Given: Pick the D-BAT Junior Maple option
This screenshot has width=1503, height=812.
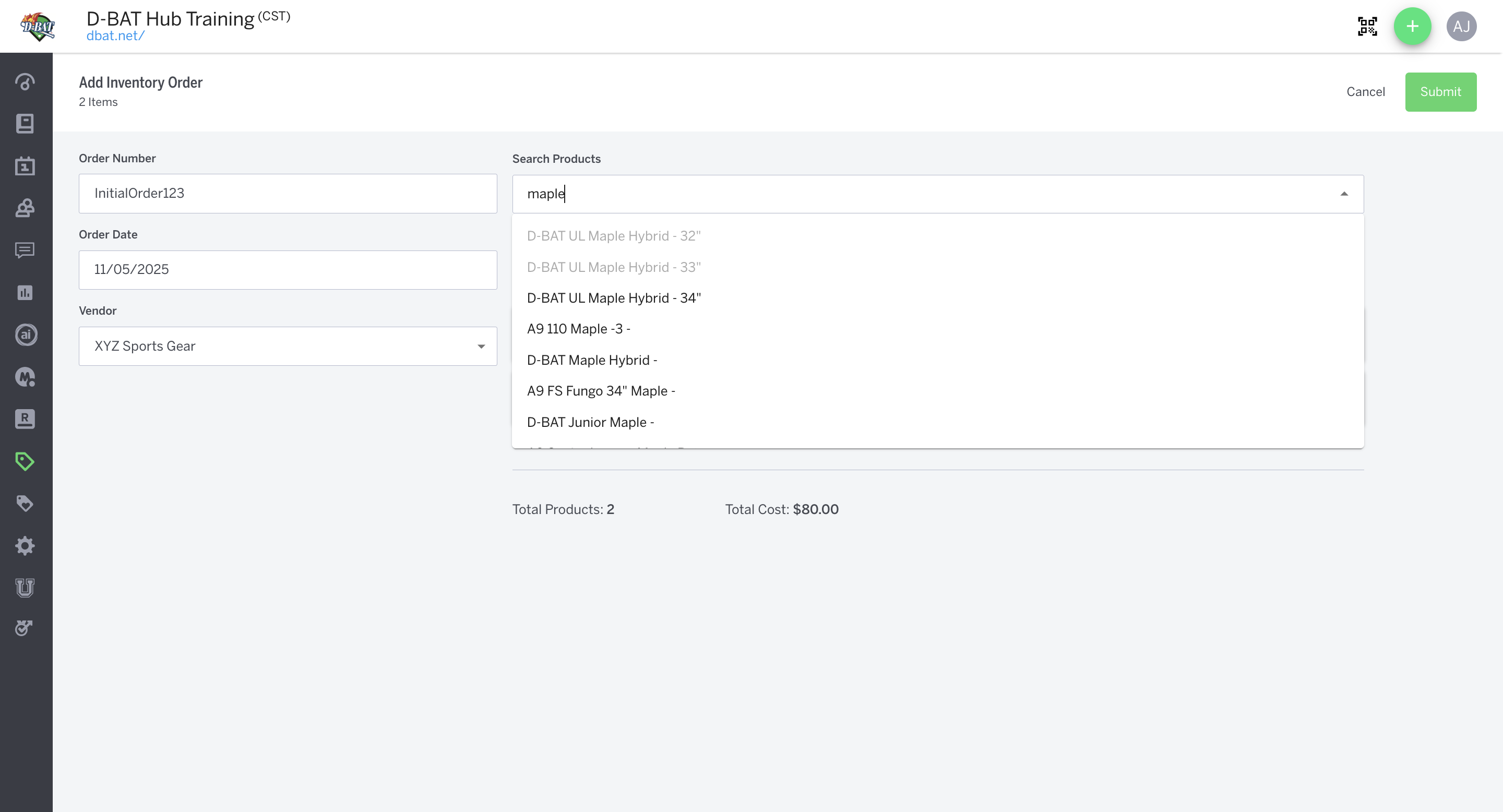Looking at the screenshot, I should (x=590, y=422).
